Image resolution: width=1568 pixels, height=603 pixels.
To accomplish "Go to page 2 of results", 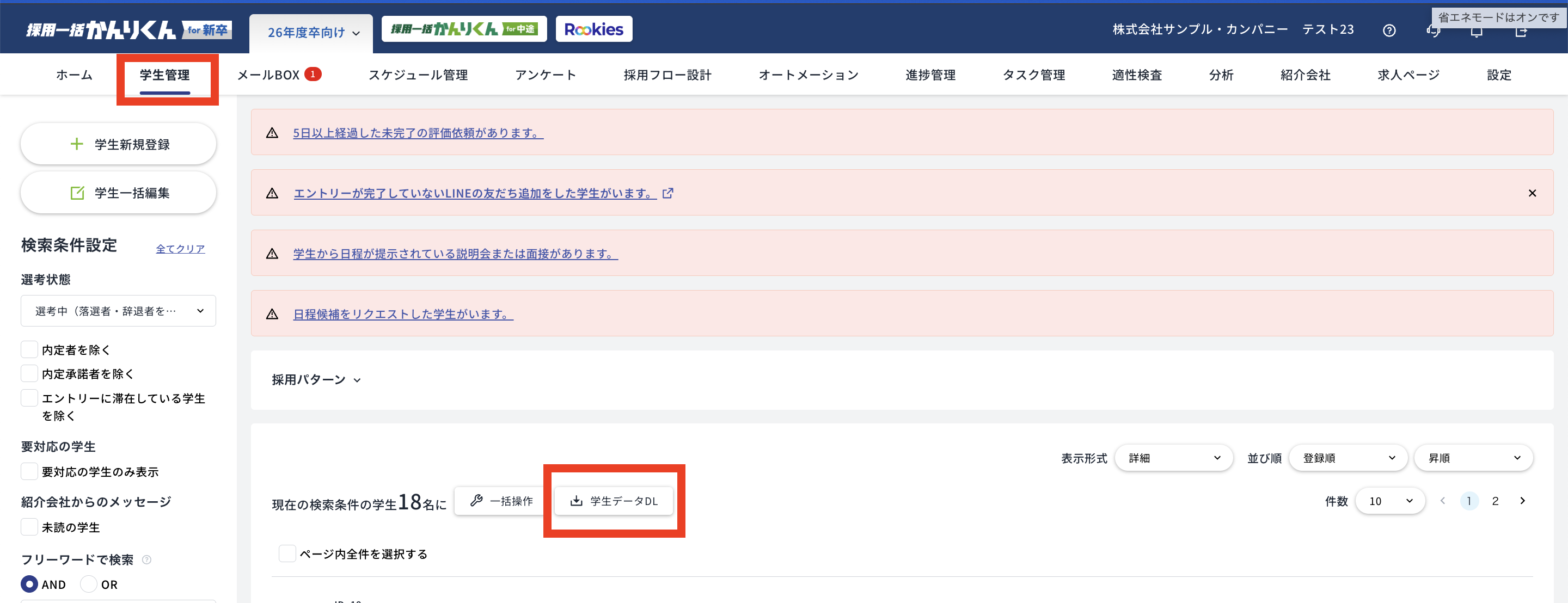I will point(1494,501).
